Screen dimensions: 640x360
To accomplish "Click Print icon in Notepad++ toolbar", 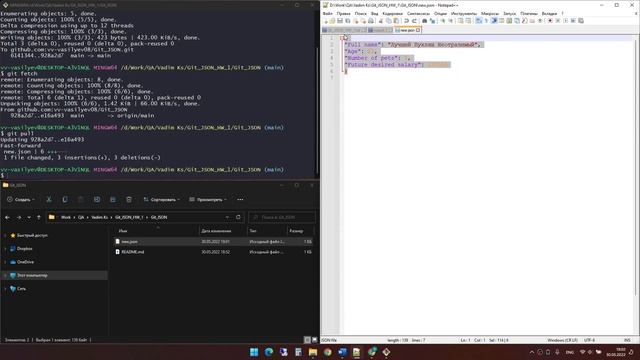I will coord(371,21).
